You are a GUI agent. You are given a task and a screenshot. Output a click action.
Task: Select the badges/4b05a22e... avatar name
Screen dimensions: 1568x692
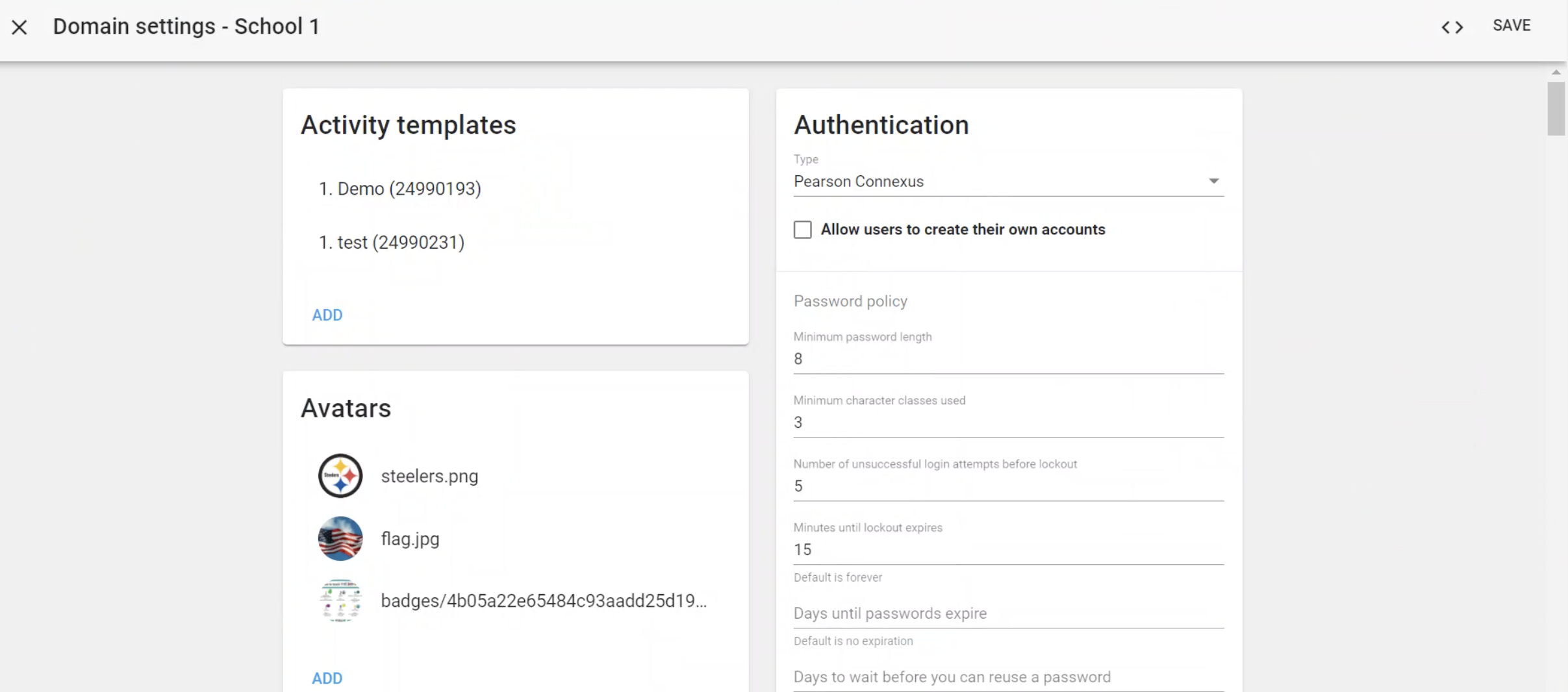(x=544, y=601)
